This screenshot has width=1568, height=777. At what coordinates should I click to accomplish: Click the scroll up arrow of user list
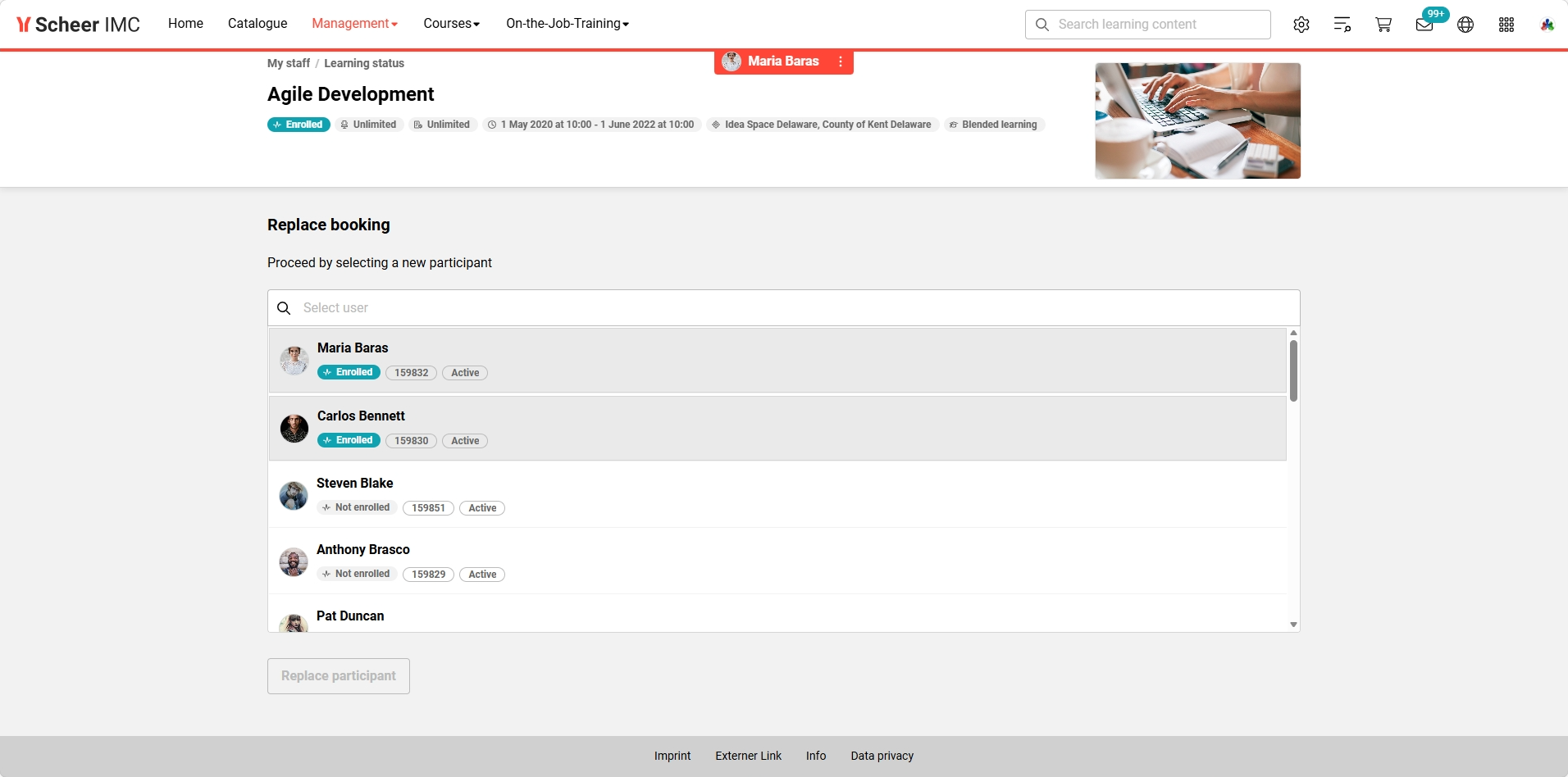(1293, 333)
